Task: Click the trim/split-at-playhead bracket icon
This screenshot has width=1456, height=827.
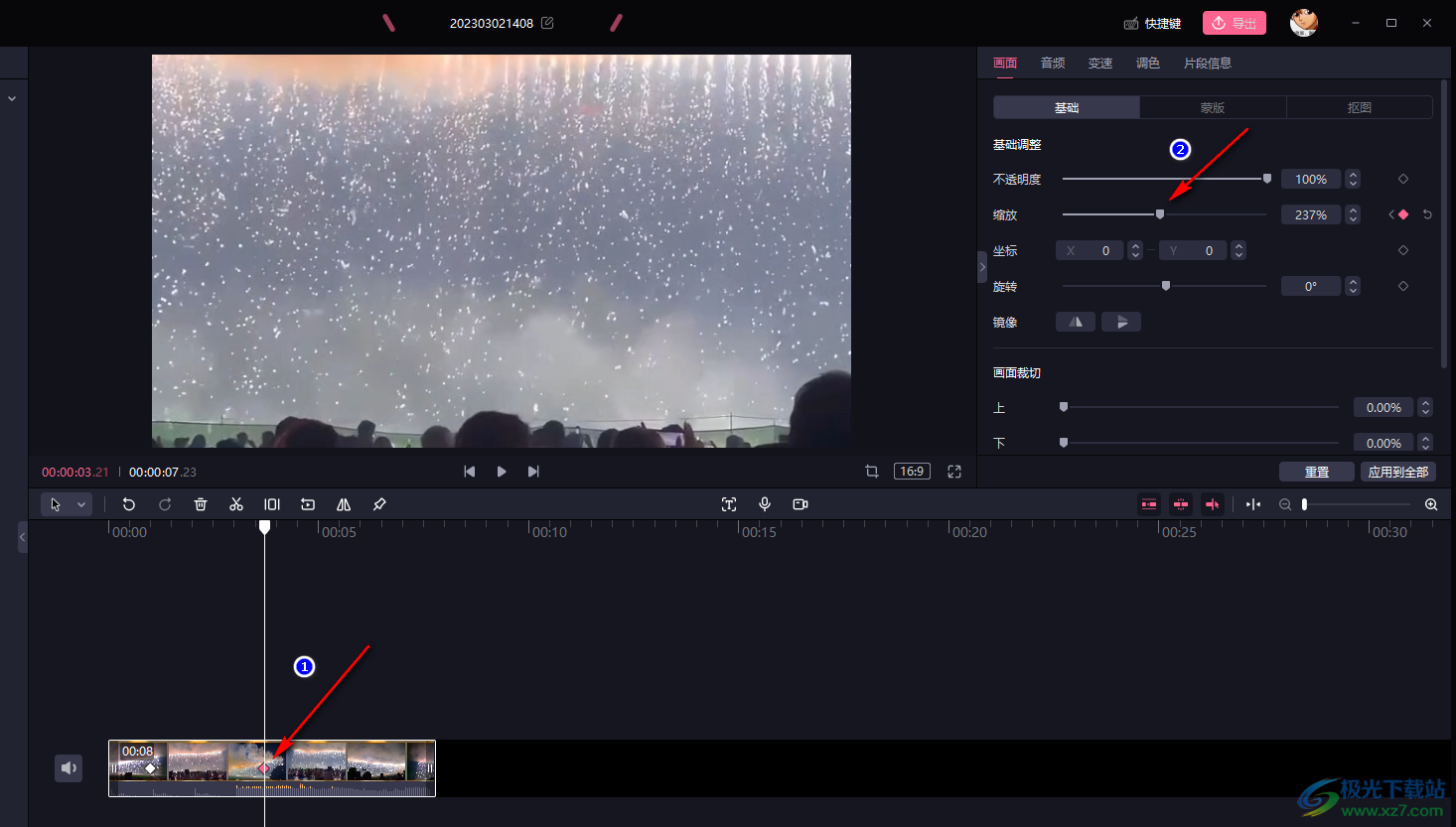Action: [272, 504]
